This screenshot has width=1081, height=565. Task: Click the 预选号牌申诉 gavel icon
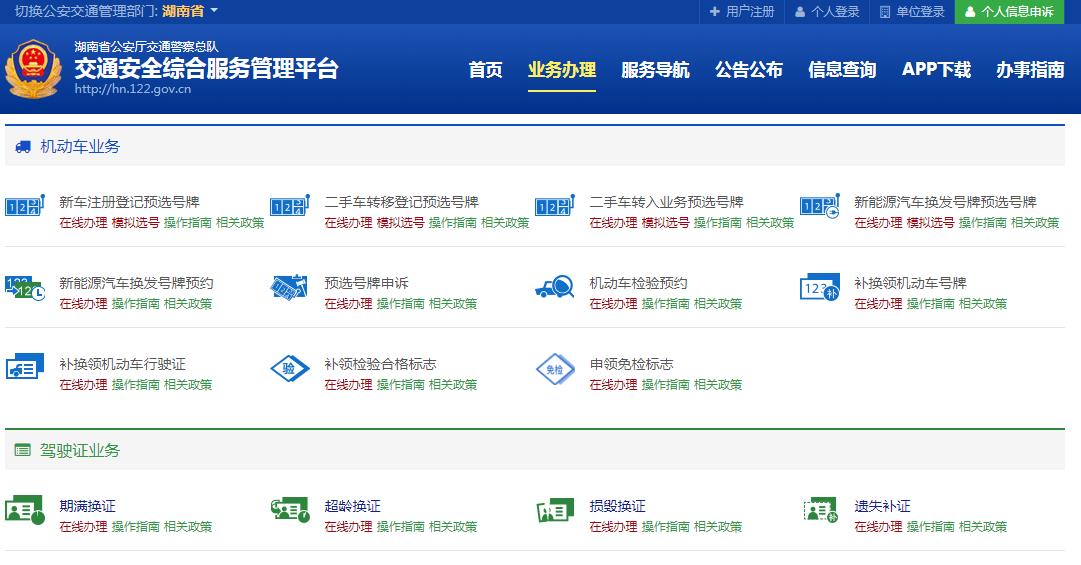290,287
